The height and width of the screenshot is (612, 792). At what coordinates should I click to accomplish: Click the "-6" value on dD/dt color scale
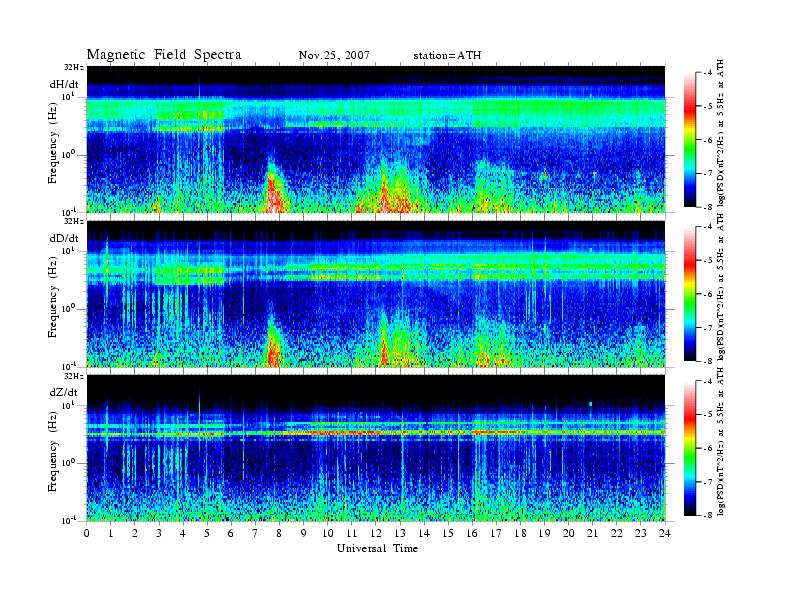pyautogui.click(x=708, y=294)
